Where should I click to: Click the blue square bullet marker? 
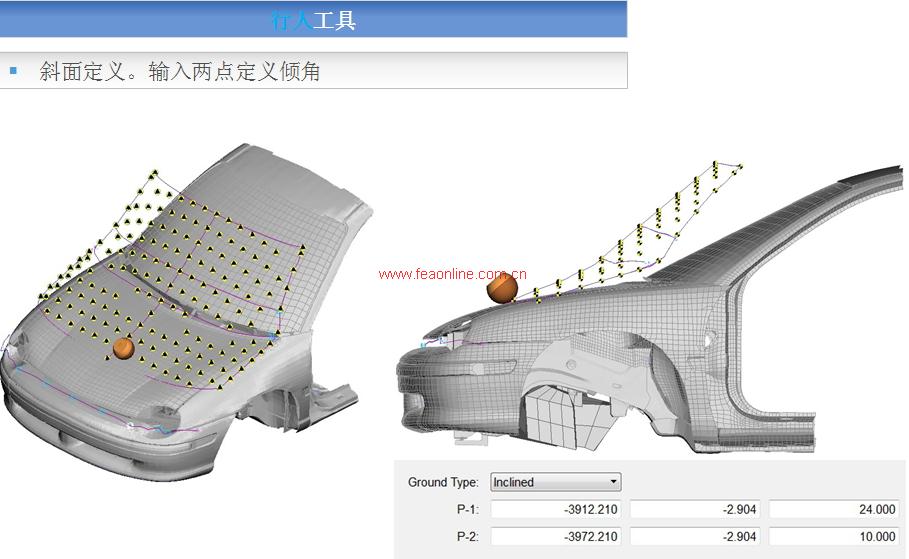click(x=13, y=71)
